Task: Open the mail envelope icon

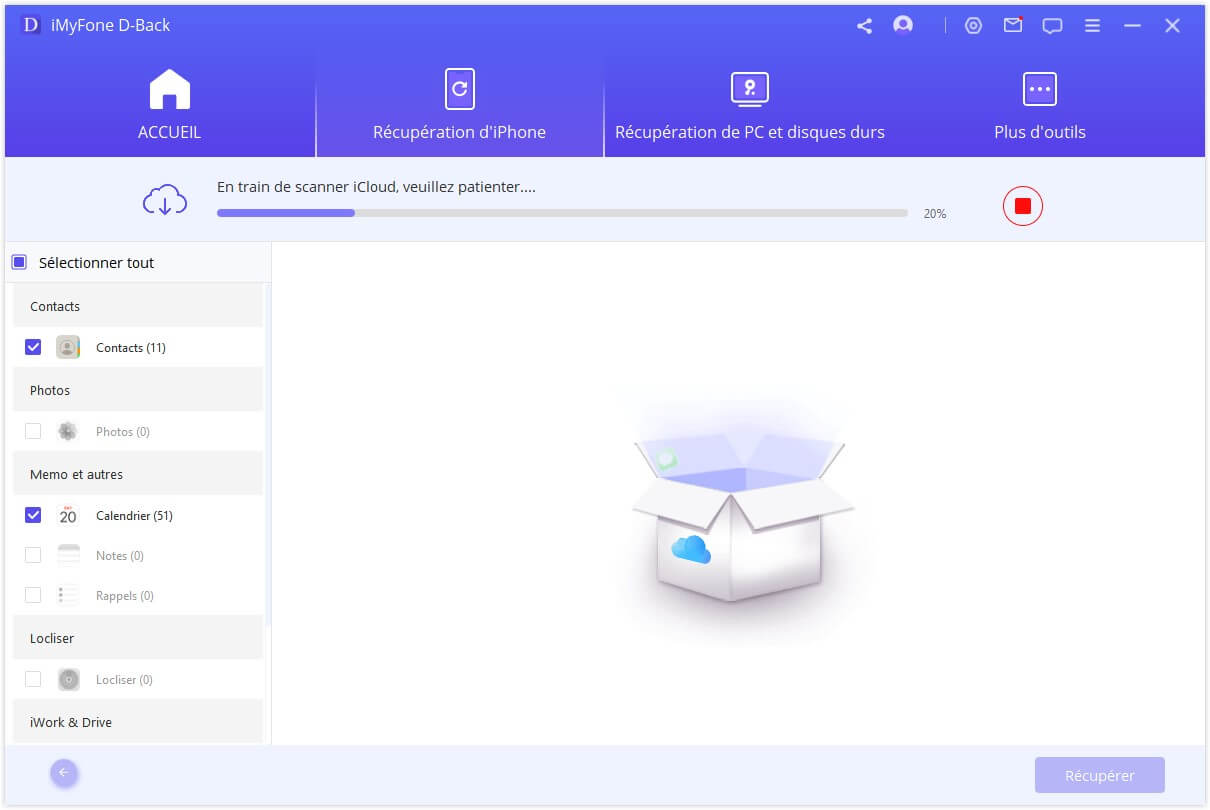Action: pyautogui.click(x=1013, y=26)
